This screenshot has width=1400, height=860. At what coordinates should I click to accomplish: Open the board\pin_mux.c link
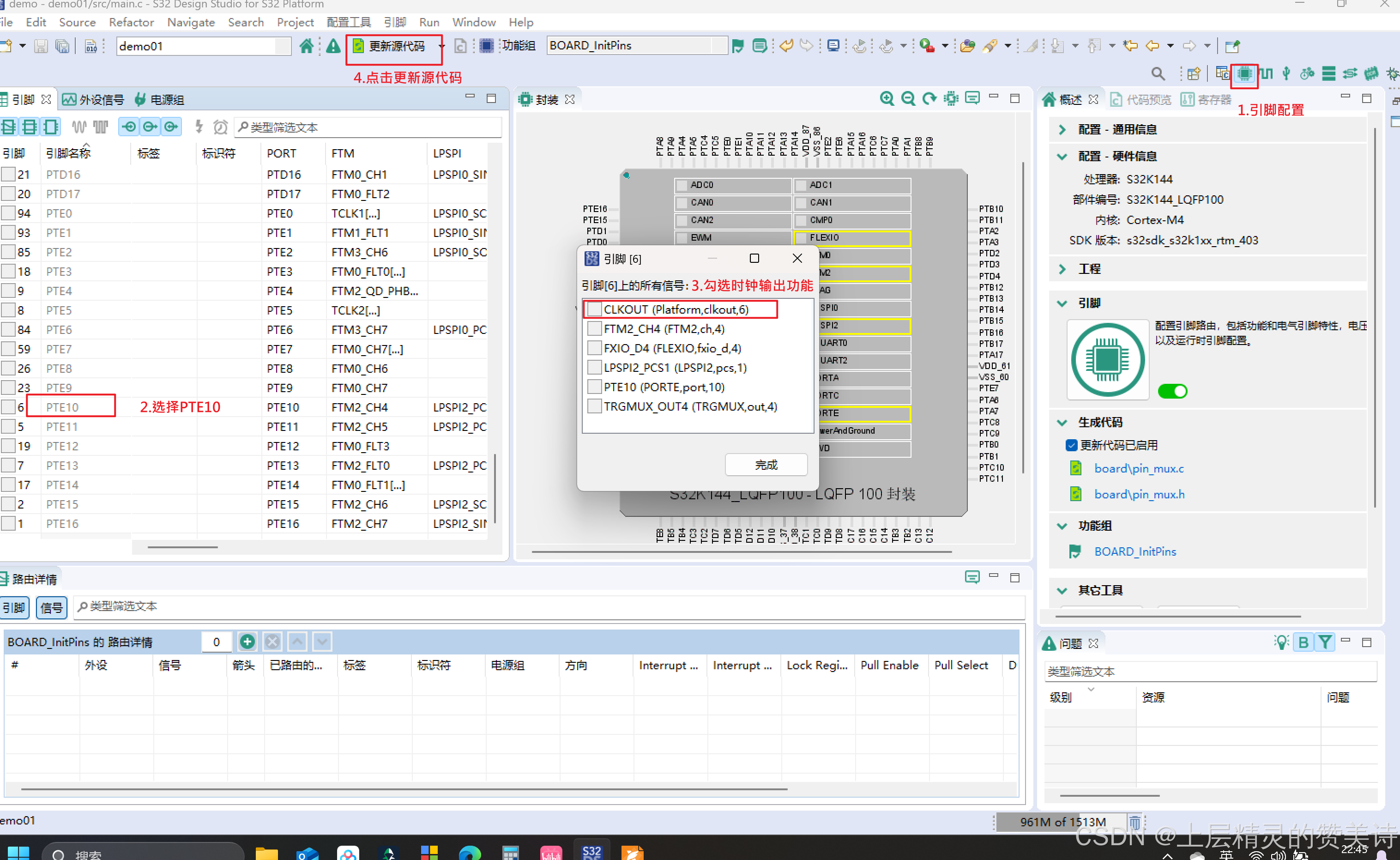pyautogui.click(x=1139, y=469)
